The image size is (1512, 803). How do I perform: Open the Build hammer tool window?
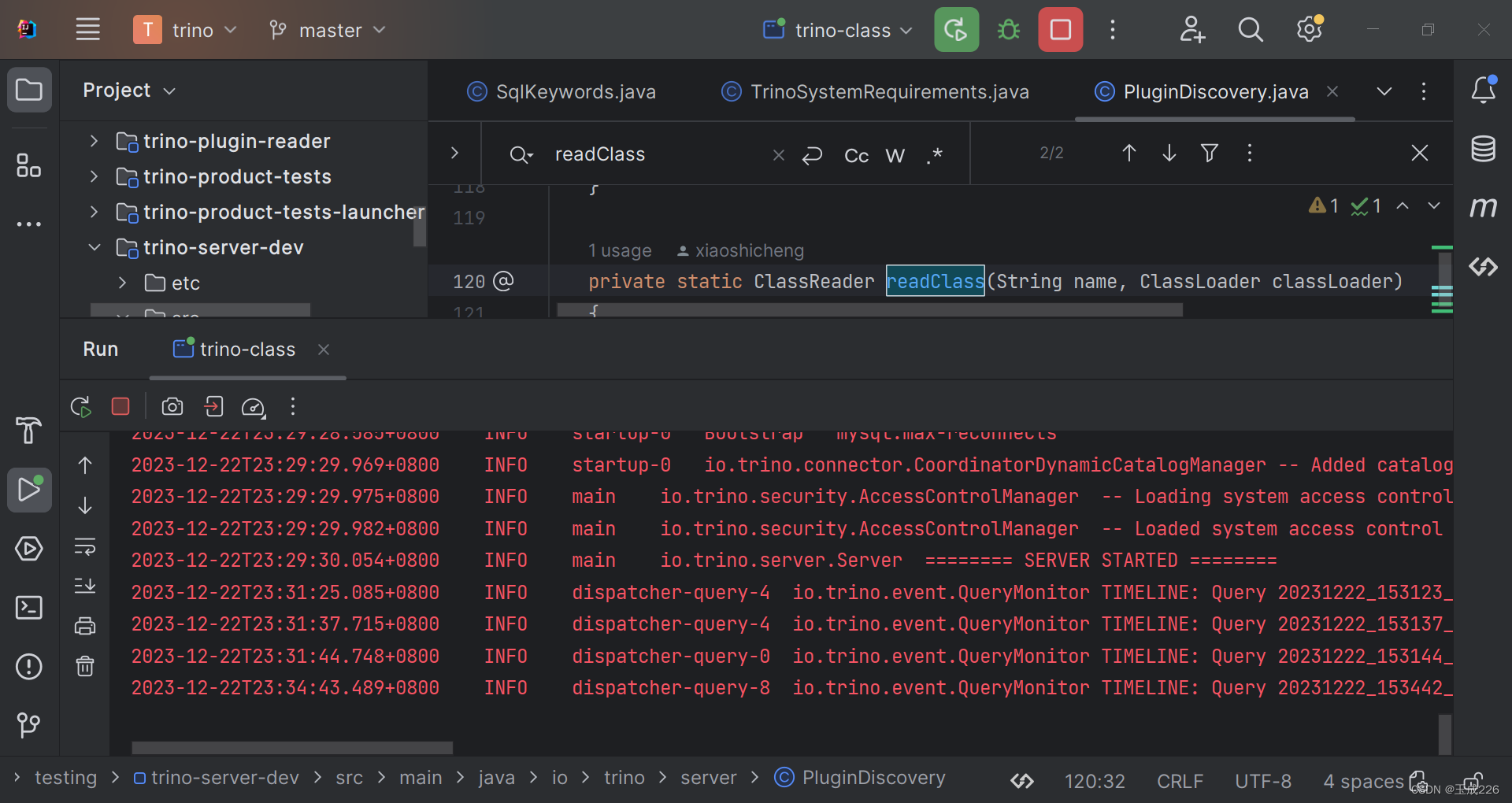pyautogui.click(x=29, y=431)
